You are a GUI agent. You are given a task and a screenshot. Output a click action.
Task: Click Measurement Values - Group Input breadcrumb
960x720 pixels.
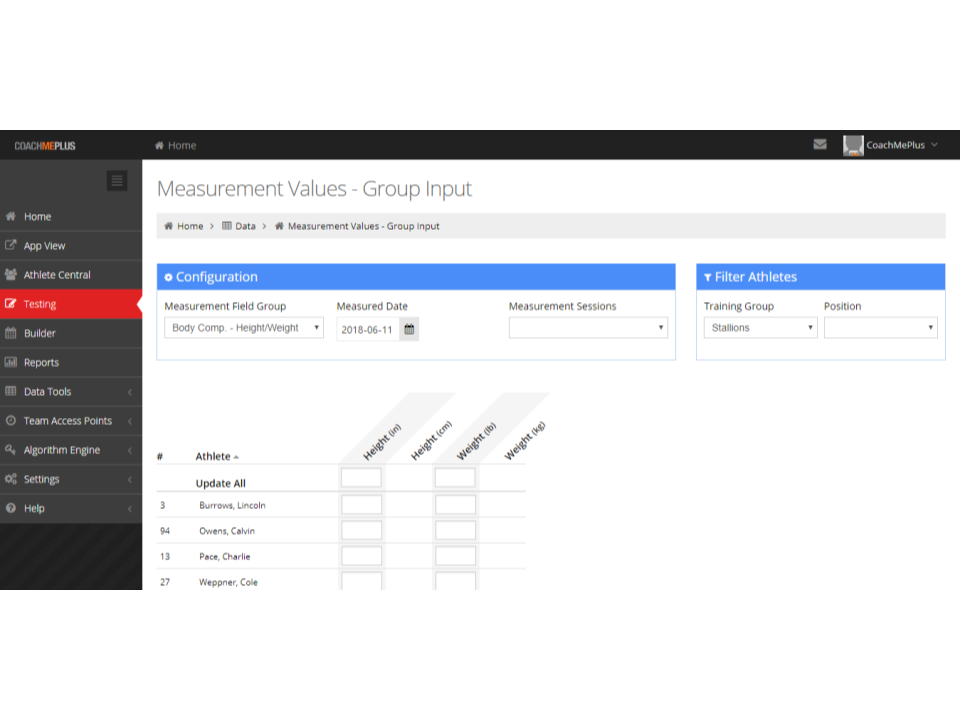[x=364, y=226]
